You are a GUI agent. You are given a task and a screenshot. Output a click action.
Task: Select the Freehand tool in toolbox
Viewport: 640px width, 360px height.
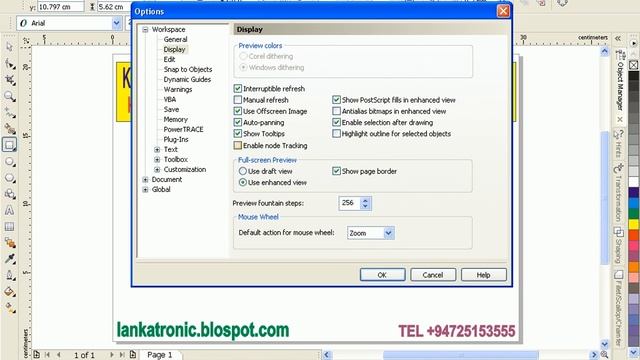9,113
